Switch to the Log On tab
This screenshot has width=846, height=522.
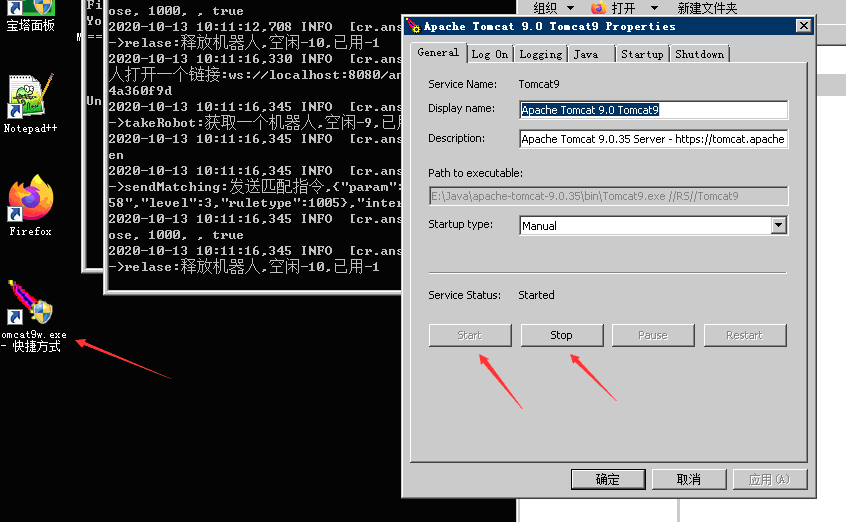tap(489, 54)
